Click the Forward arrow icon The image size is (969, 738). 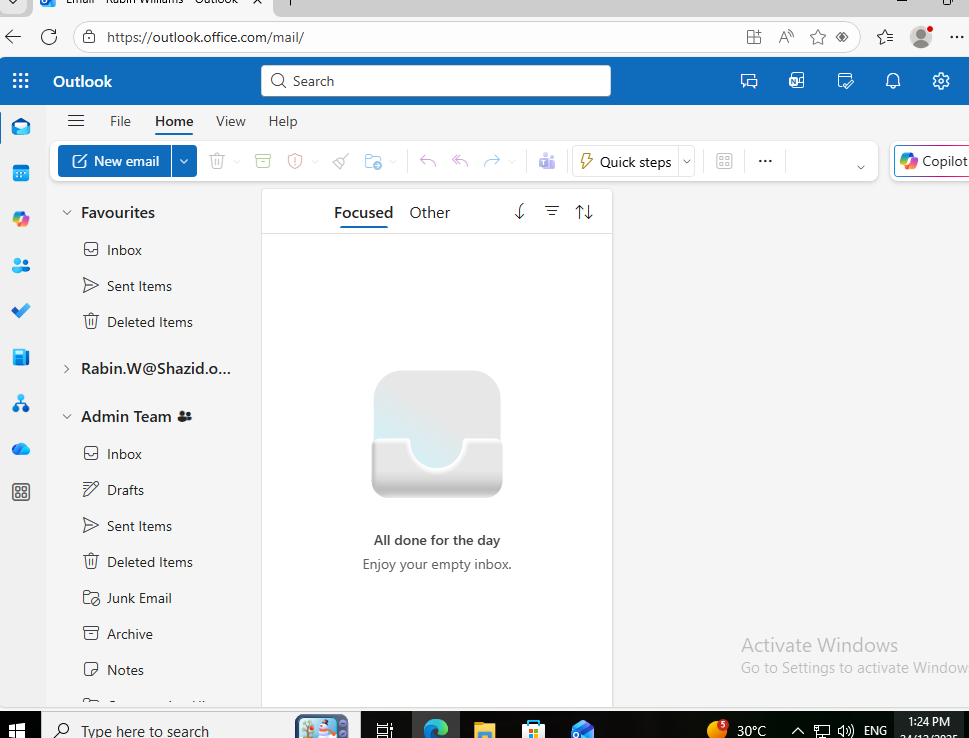click(x=492, y=161)
